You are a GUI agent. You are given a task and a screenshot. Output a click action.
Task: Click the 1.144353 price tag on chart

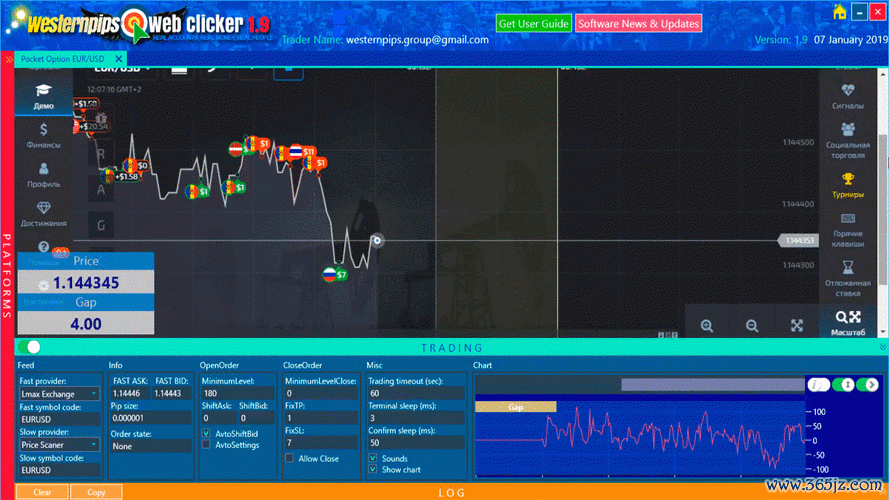[798, 240]
